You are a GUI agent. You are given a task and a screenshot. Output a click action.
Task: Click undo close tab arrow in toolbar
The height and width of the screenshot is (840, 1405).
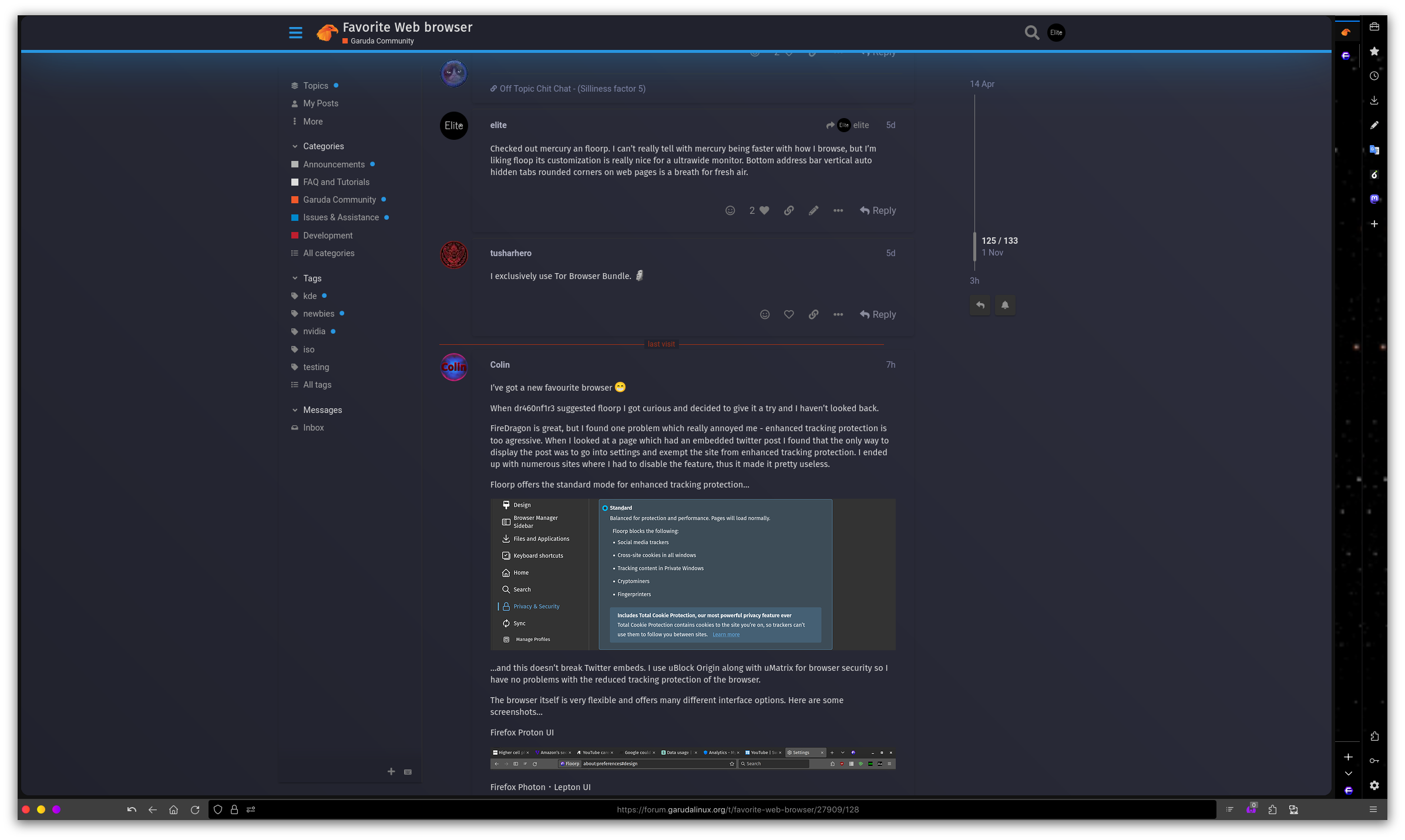[132, 810]
